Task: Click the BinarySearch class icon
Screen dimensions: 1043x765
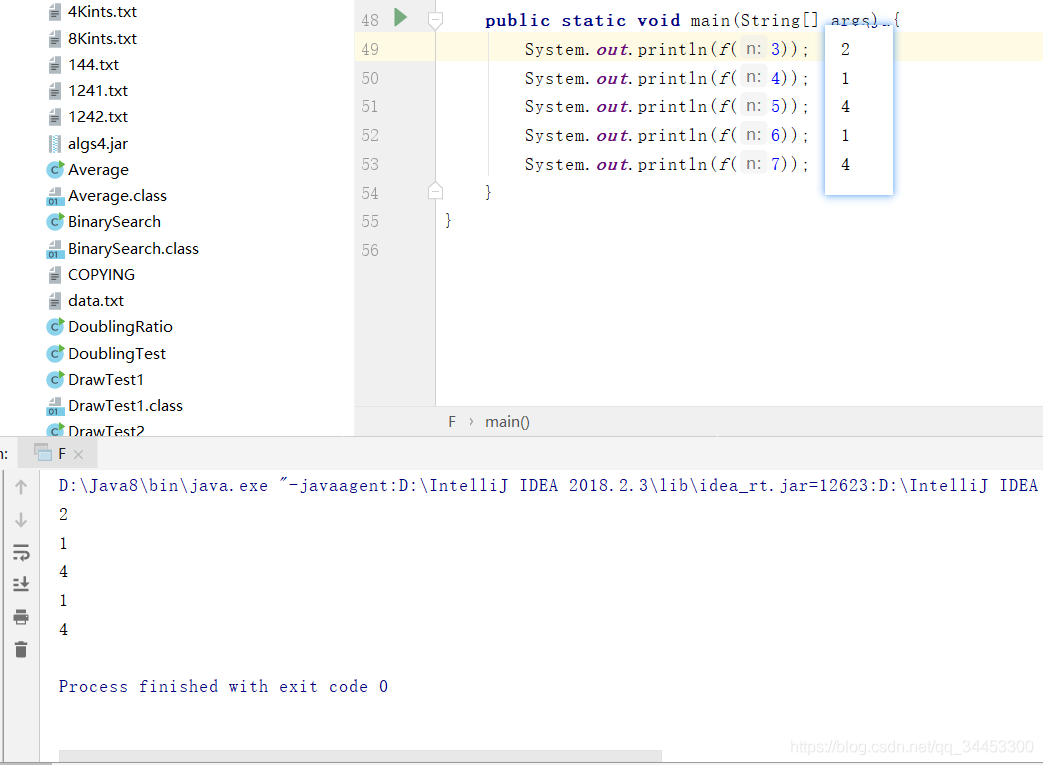Action: 55,222
